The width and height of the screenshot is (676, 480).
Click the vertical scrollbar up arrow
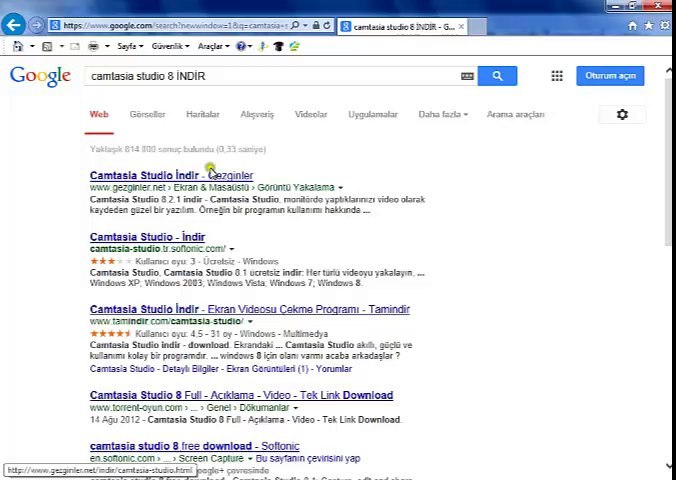coord(670,70)
